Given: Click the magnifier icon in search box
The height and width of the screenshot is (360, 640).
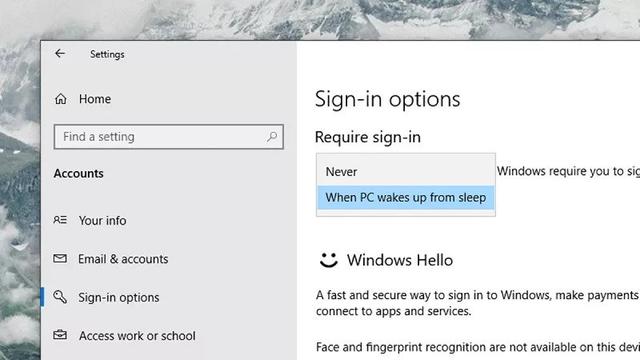Looking at the screenshot, I should click(x=272, y=137).
